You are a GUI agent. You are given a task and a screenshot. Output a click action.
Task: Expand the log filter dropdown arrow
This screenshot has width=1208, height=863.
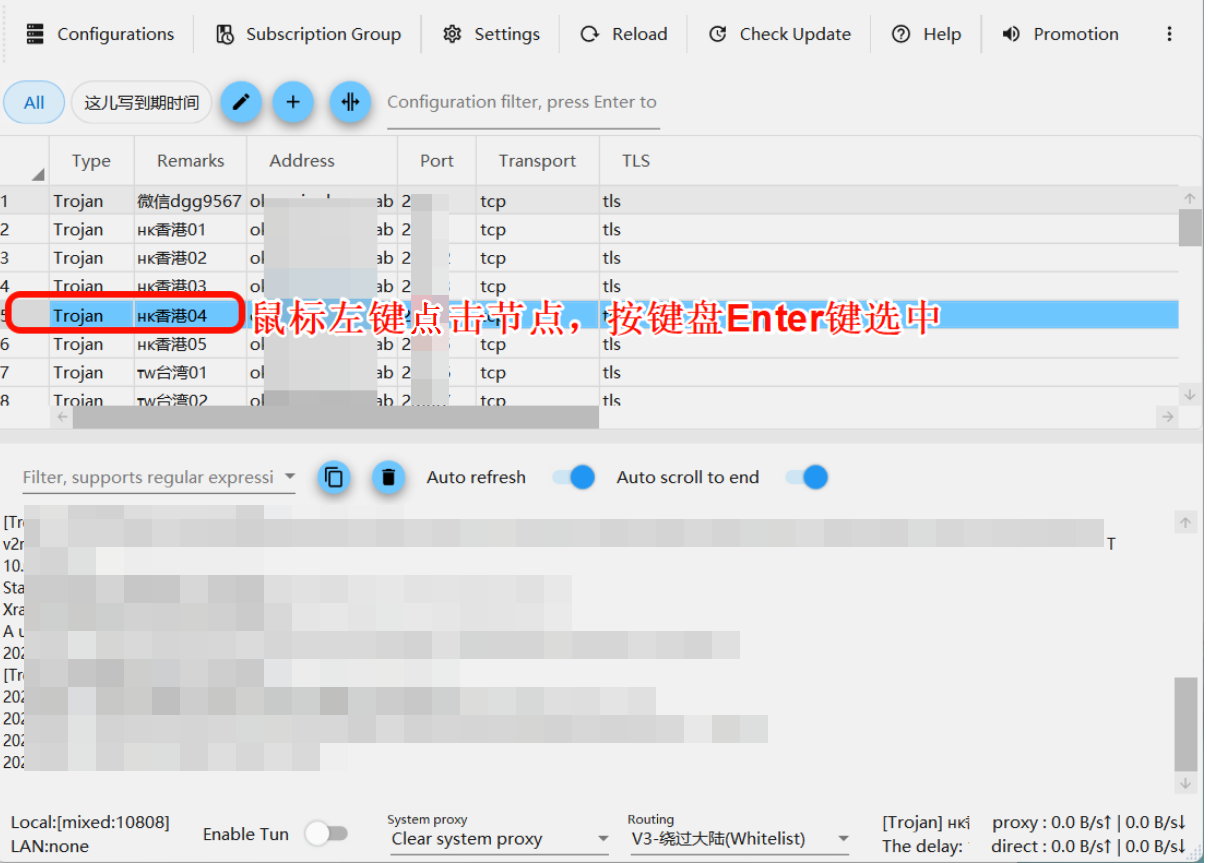(x=289, y=478)
